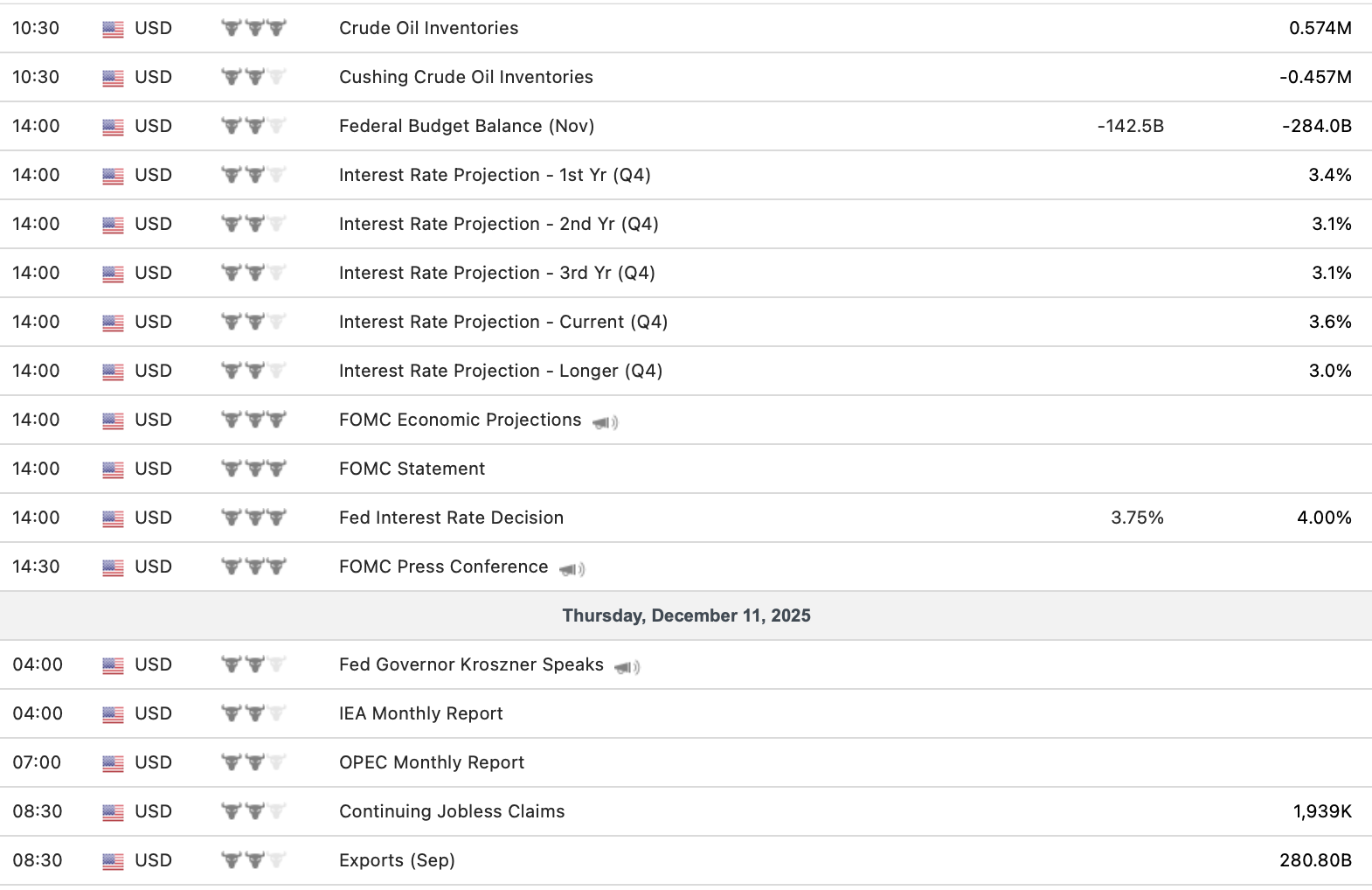Click the bull importance icons for Cushing Crude Oil Inventories
The width and height of the screenshot is (1372, 890).
point(253,77)
